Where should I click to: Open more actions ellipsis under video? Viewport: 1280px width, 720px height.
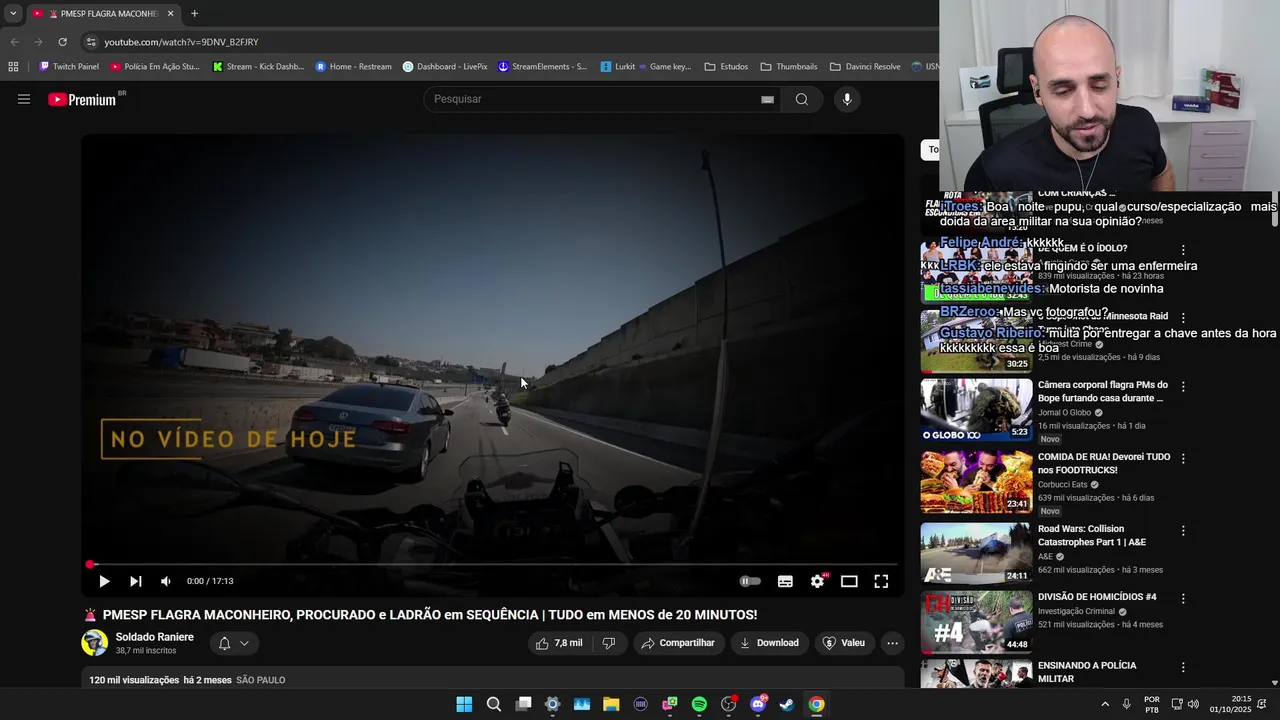pos(892,643)
